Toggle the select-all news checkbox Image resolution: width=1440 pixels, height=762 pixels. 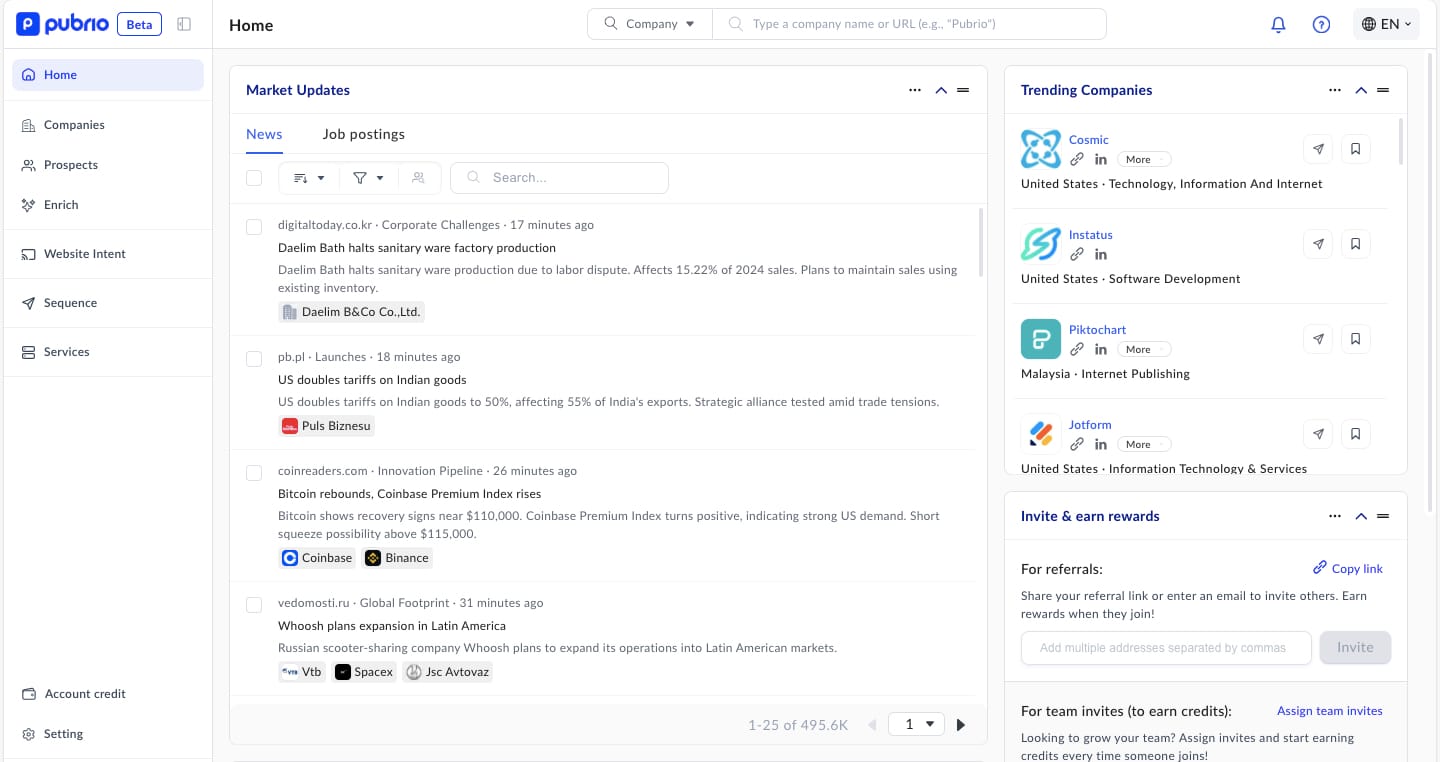[x=254, y=178]
